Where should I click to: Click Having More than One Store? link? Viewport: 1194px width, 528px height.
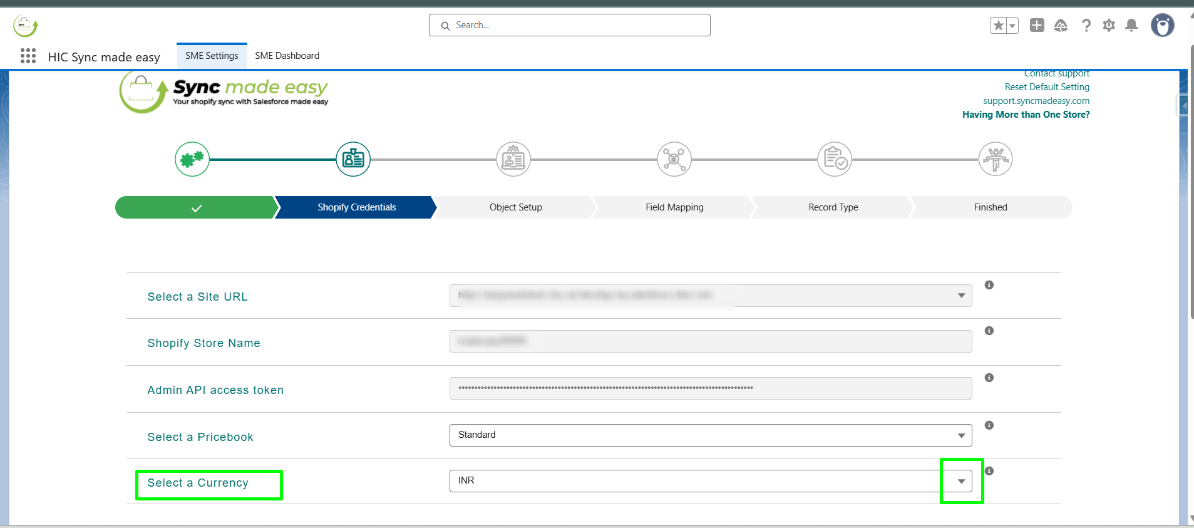click(1026, 114)
